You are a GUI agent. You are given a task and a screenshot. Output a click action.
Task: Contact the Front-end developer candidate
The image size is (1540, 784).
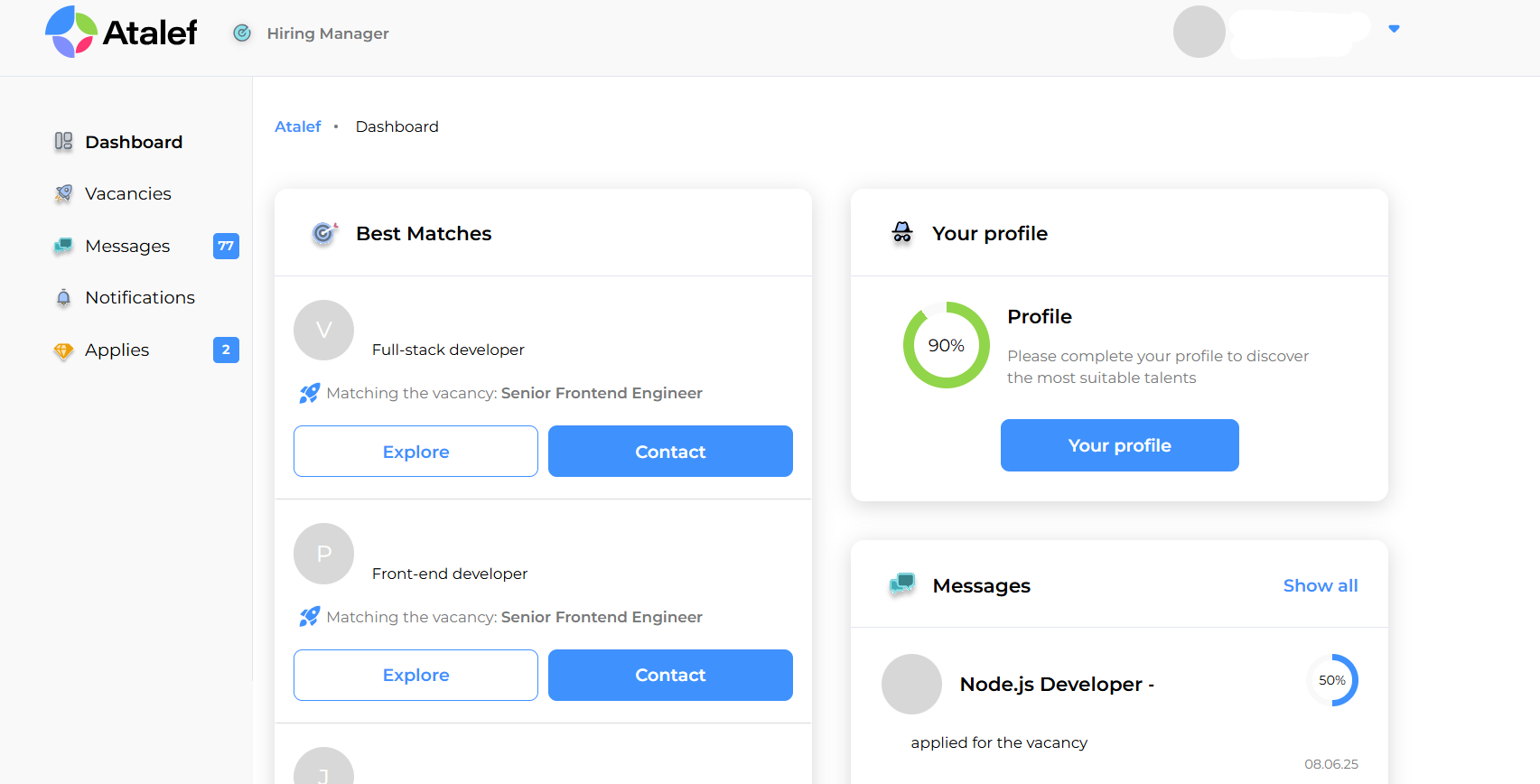click(x=670, y=675)
